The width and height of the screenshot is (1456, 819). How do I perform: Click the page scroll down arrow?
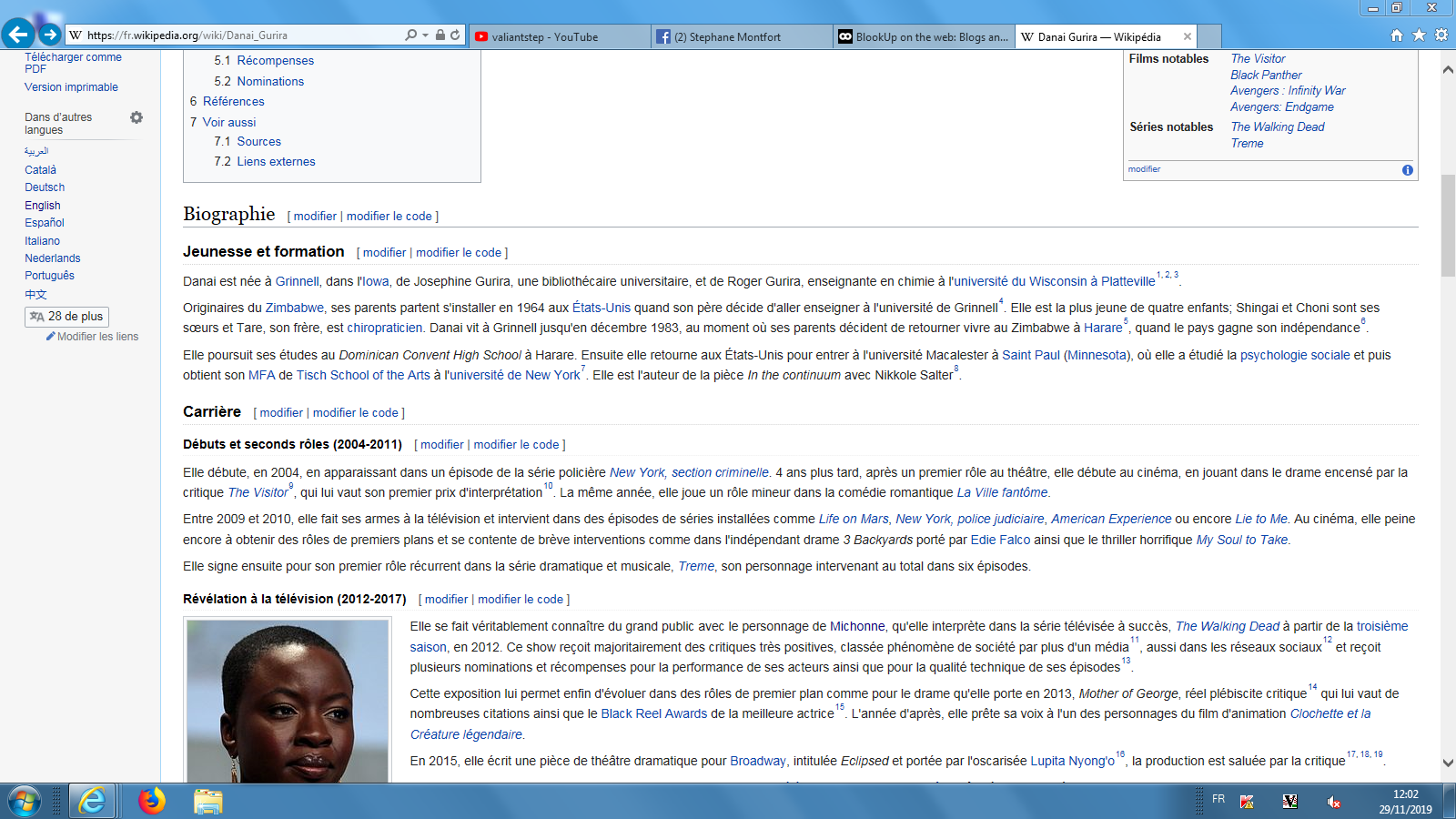click(x=1448, y=763)
